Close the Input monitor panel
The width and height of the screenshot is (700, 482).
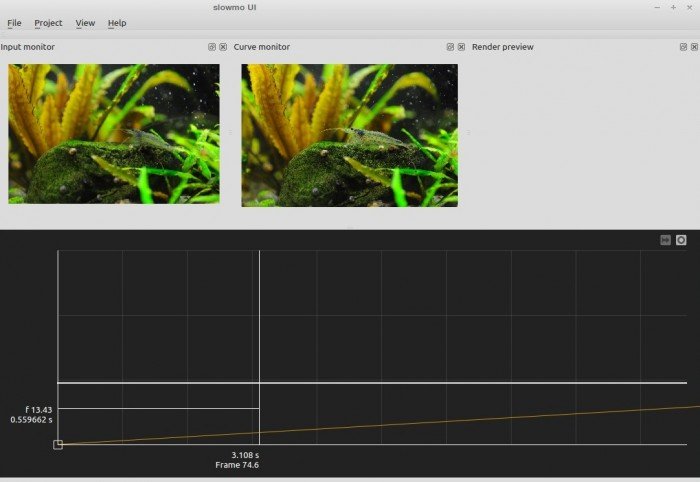(x=223, y=47)
